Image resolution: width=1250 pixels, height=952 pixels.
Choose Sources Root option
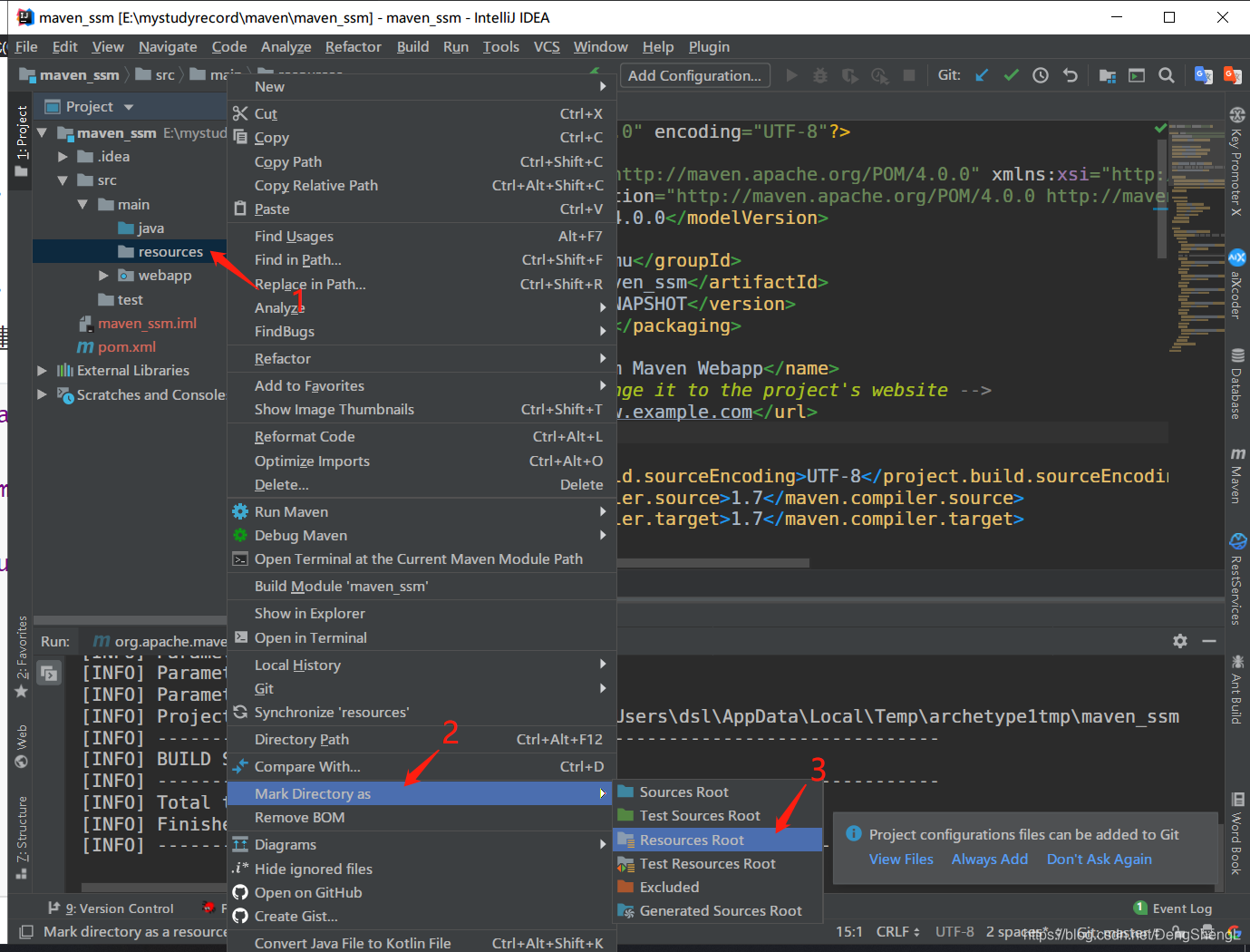[718, 792]
